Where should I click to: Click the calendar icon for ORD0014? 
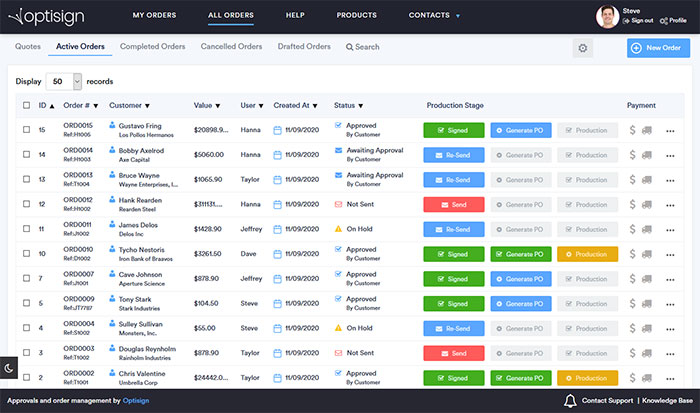point(277,155)
